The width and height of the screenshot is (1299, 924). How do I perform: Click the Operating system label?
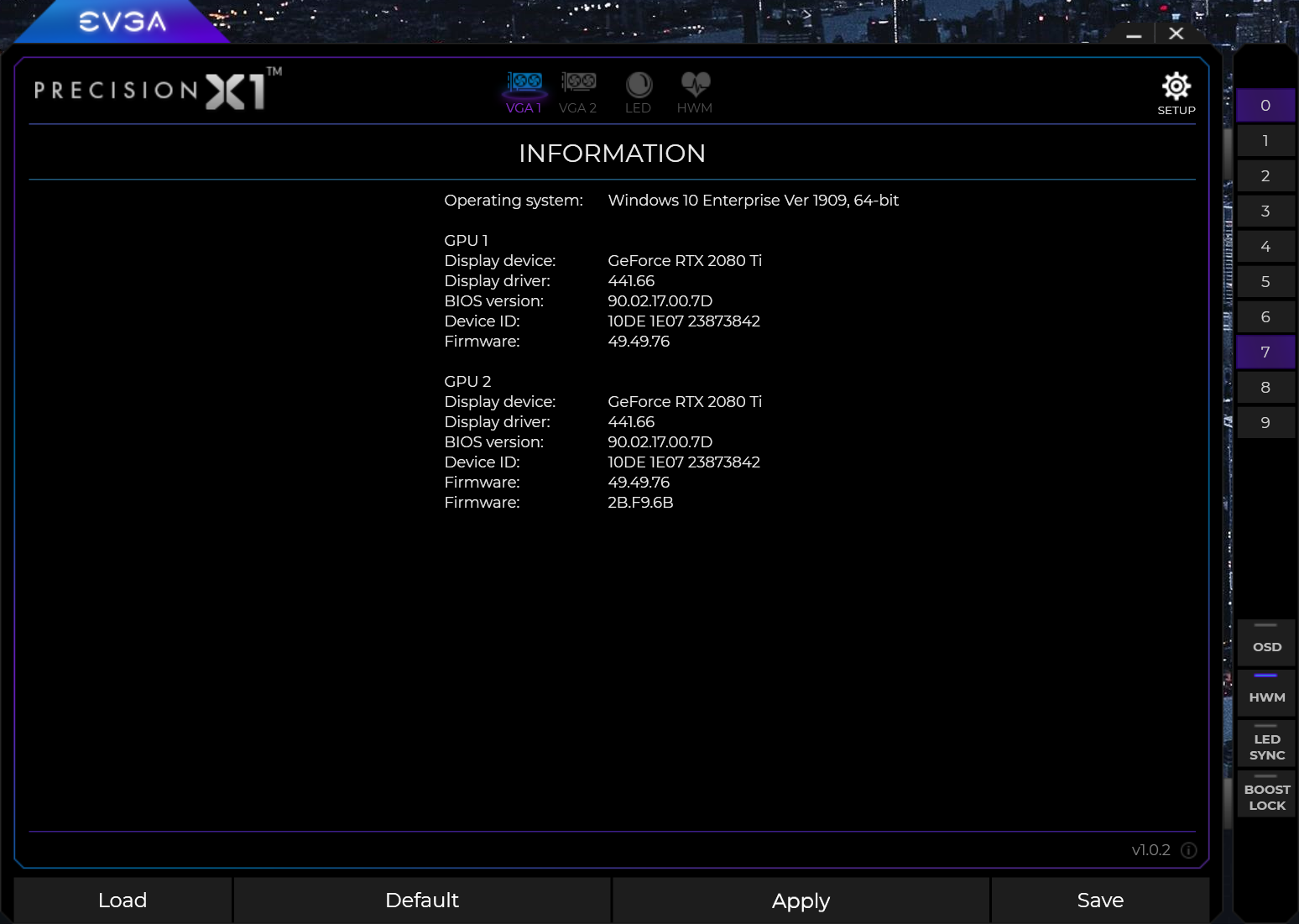(514, 201)
